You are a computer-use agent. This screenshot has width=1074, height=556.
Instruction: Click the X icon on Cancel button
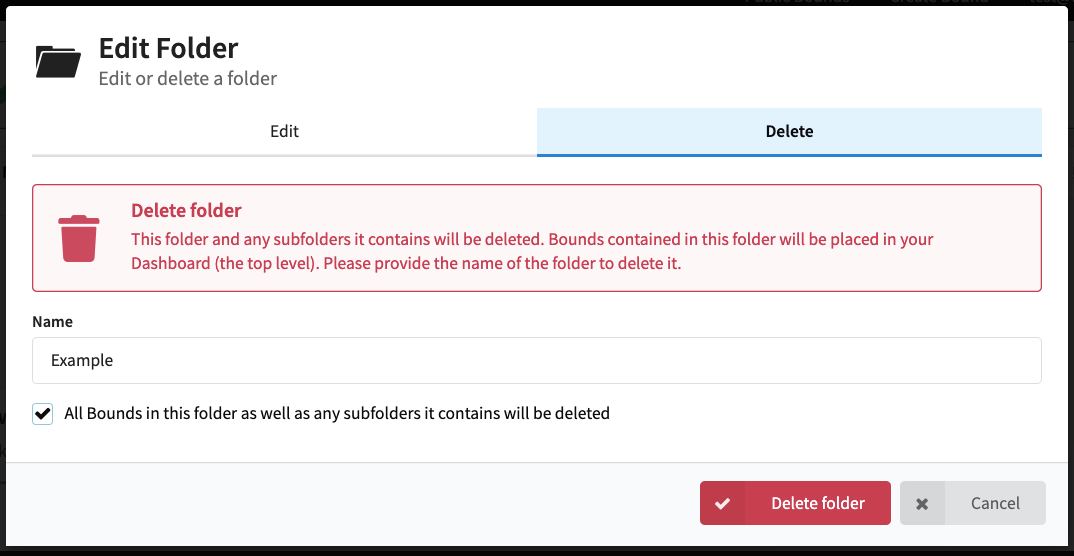point(922,504)
